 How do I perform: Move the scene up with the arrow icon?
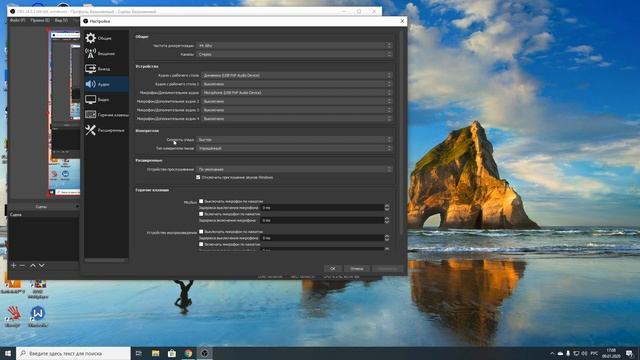[33, 265]
